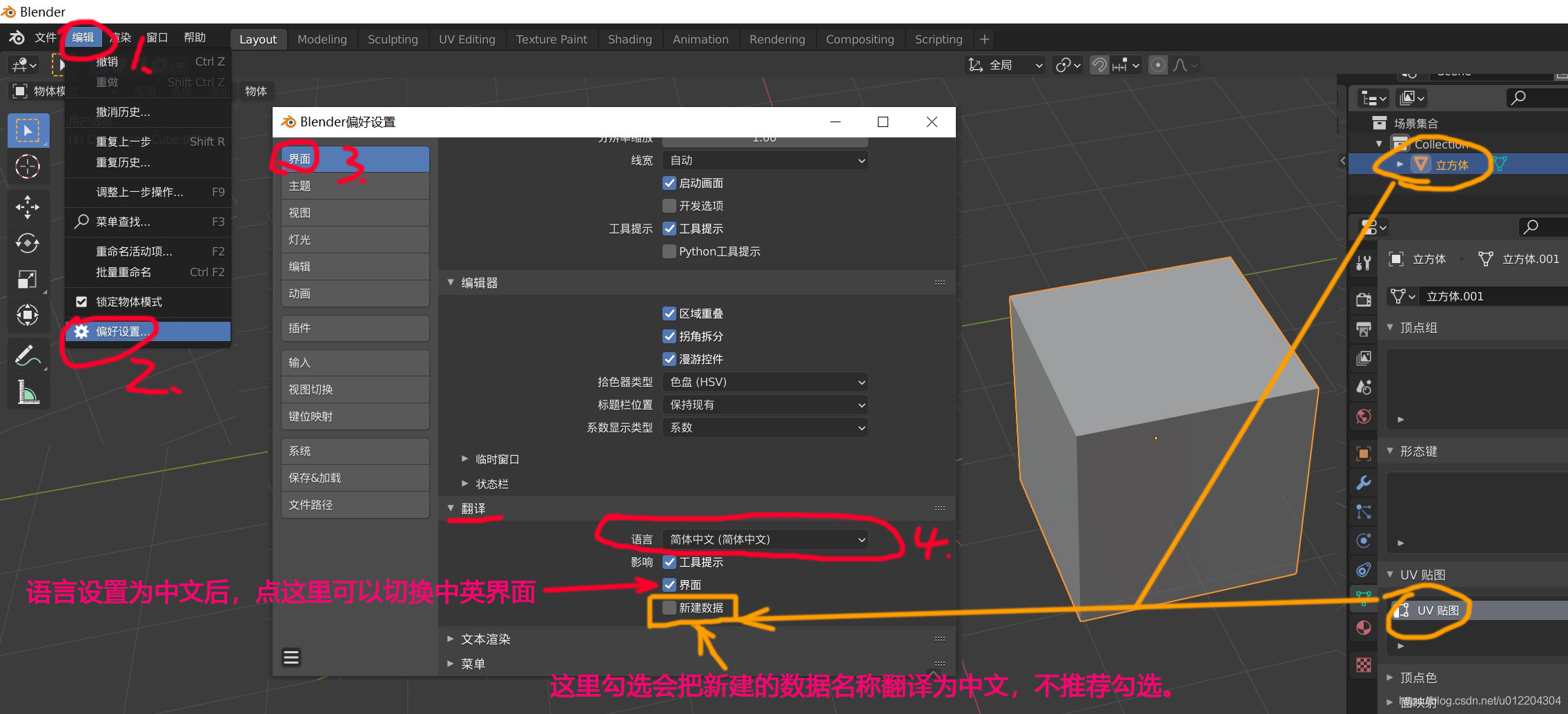1568x714 pixels.
Task: Toggle the 工具提示 checkbox under line width
Action: 669,229
